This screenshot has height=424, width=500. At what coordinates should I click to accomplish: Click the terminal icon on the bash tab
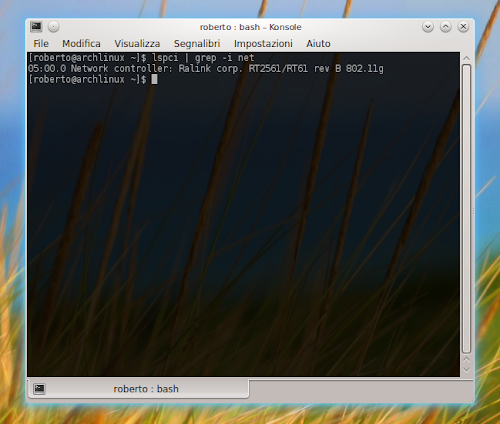39,389
